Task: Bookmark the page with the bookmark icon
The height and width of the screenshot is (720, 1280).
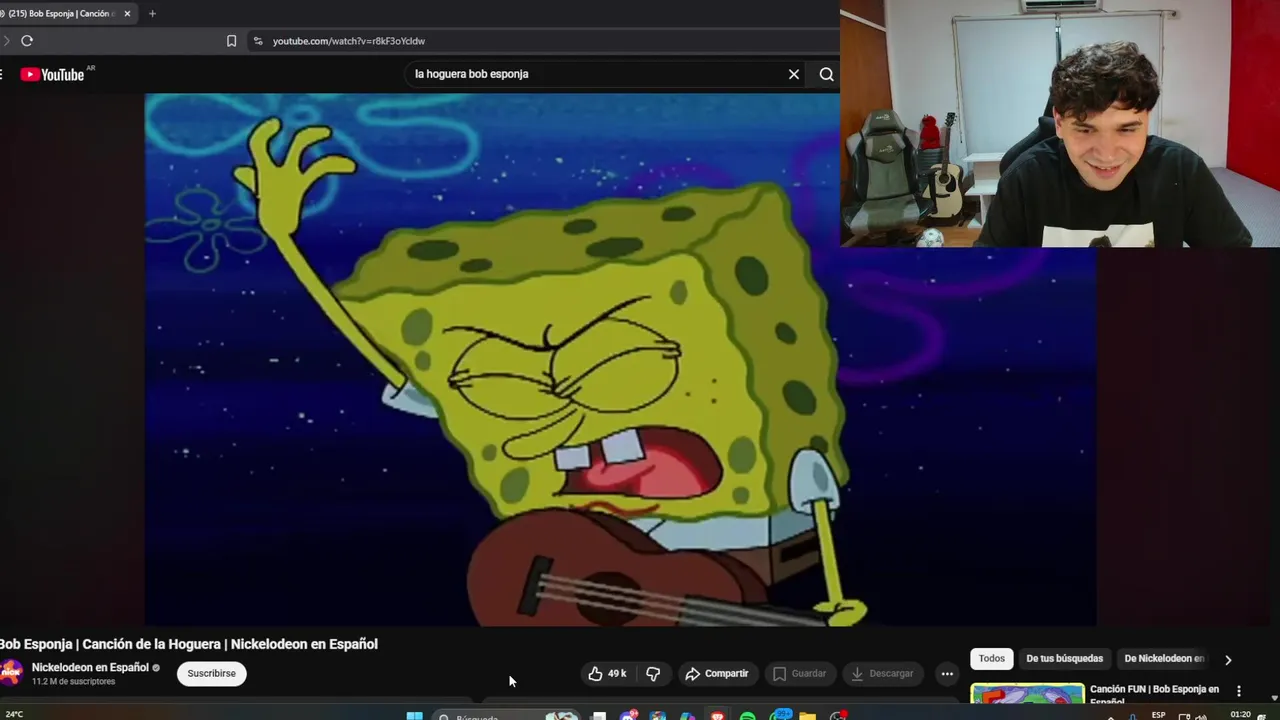Action: [231, 41]
